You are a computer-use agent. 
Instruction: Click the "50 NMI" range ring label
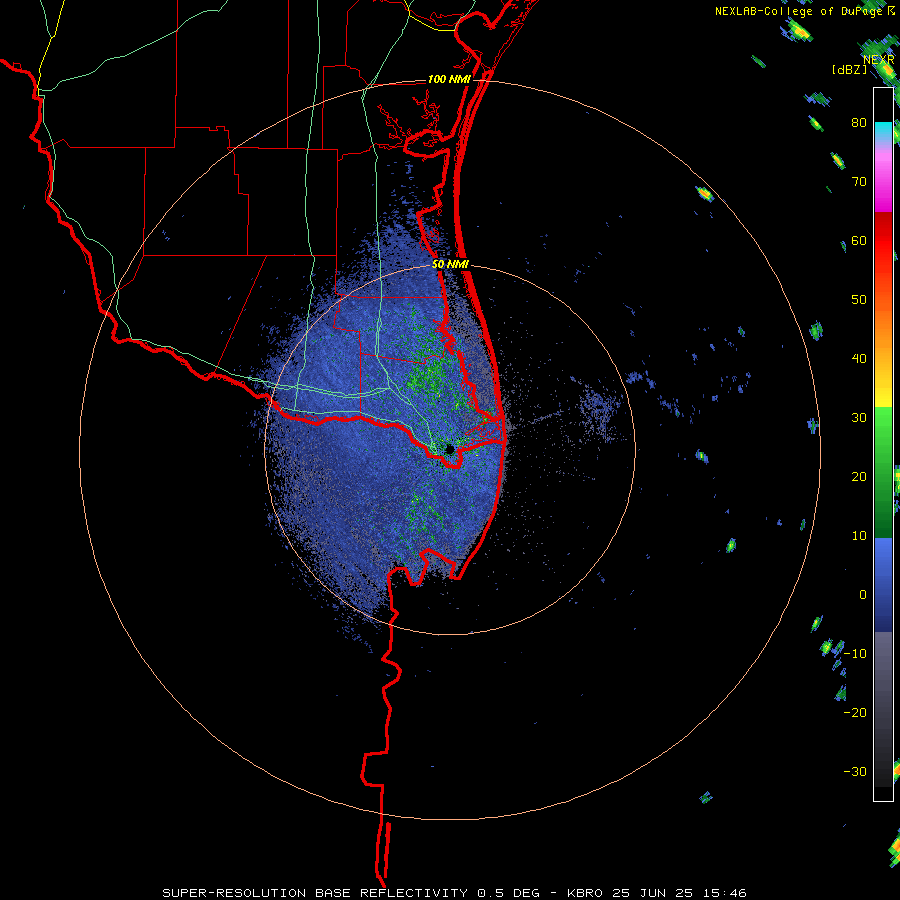point(451,265)
